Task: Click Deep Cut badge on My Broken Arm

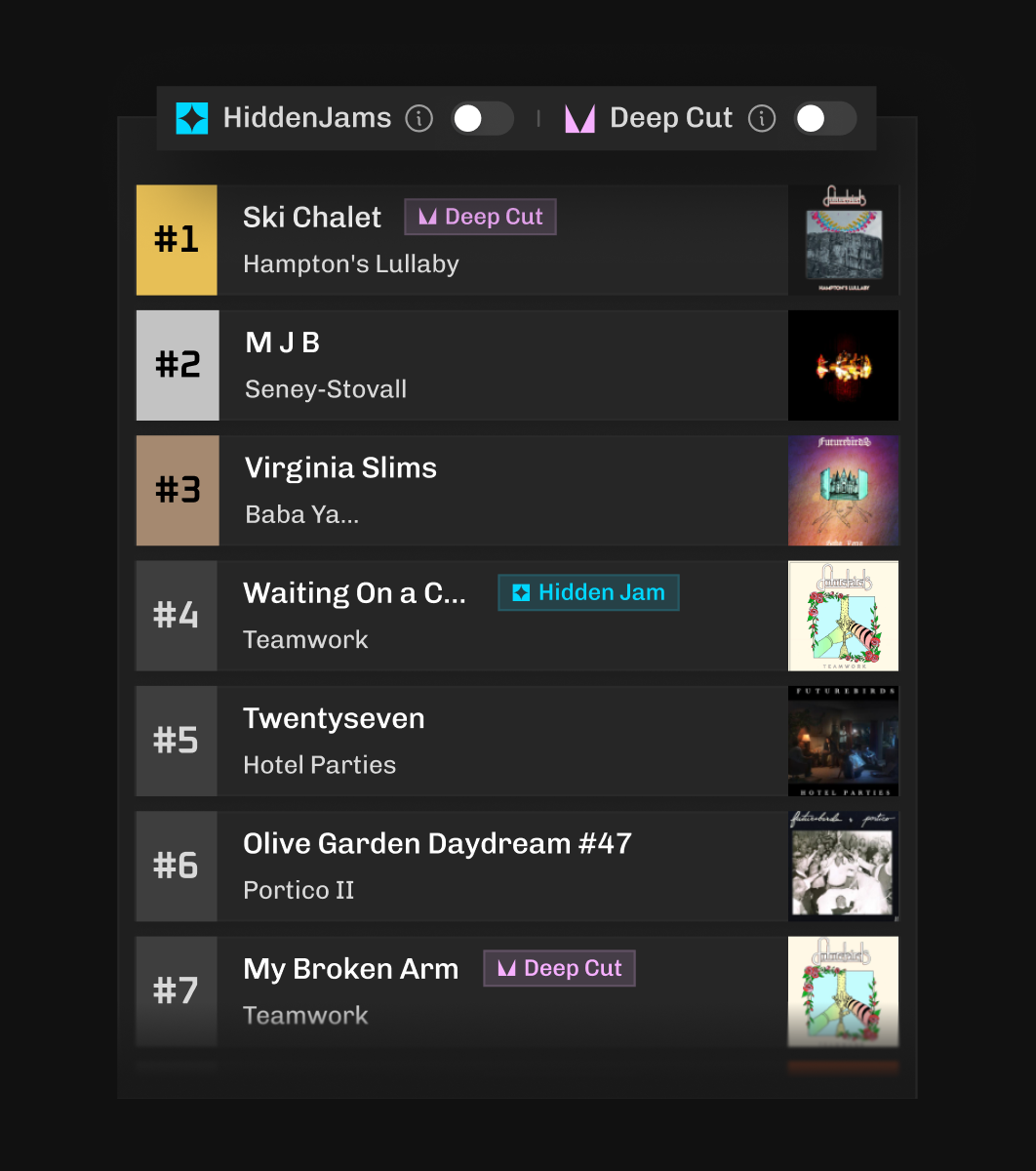Action: pyautogui.click(x=560, y=968)
